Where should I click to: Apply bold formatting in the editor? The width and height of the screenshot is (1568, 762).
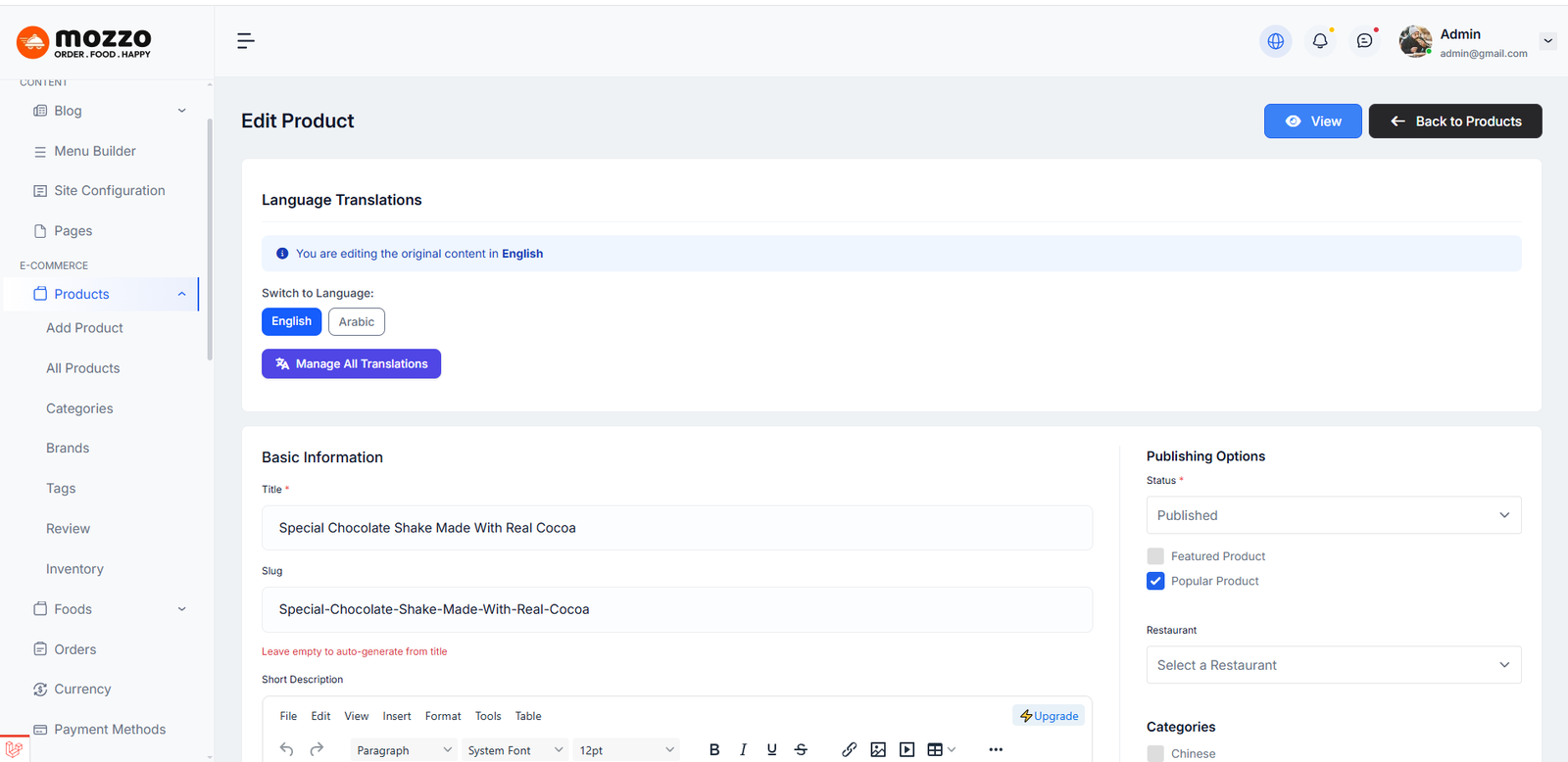click(714, 749)
